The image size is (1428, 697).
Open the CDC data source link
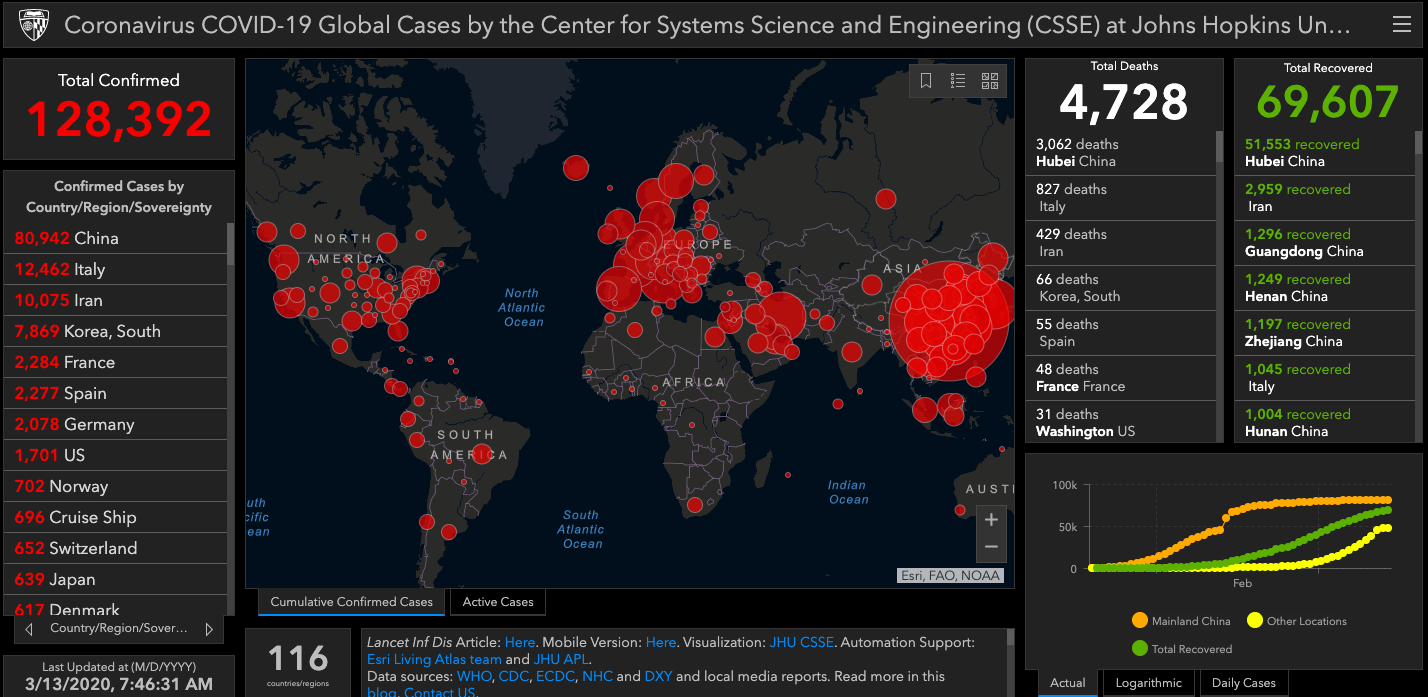pyautogui.click(x=514, y=676)
